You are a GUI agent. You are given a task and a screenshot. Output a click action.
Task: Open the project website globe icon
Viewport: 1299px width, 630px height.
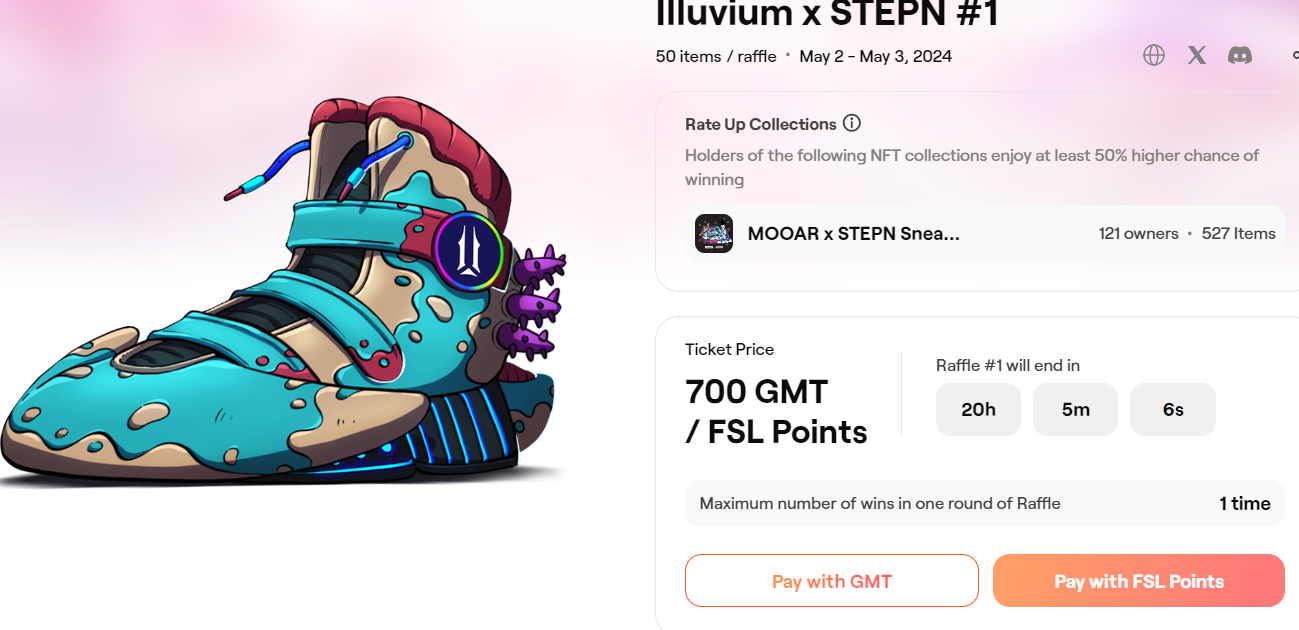point(1154,55)
